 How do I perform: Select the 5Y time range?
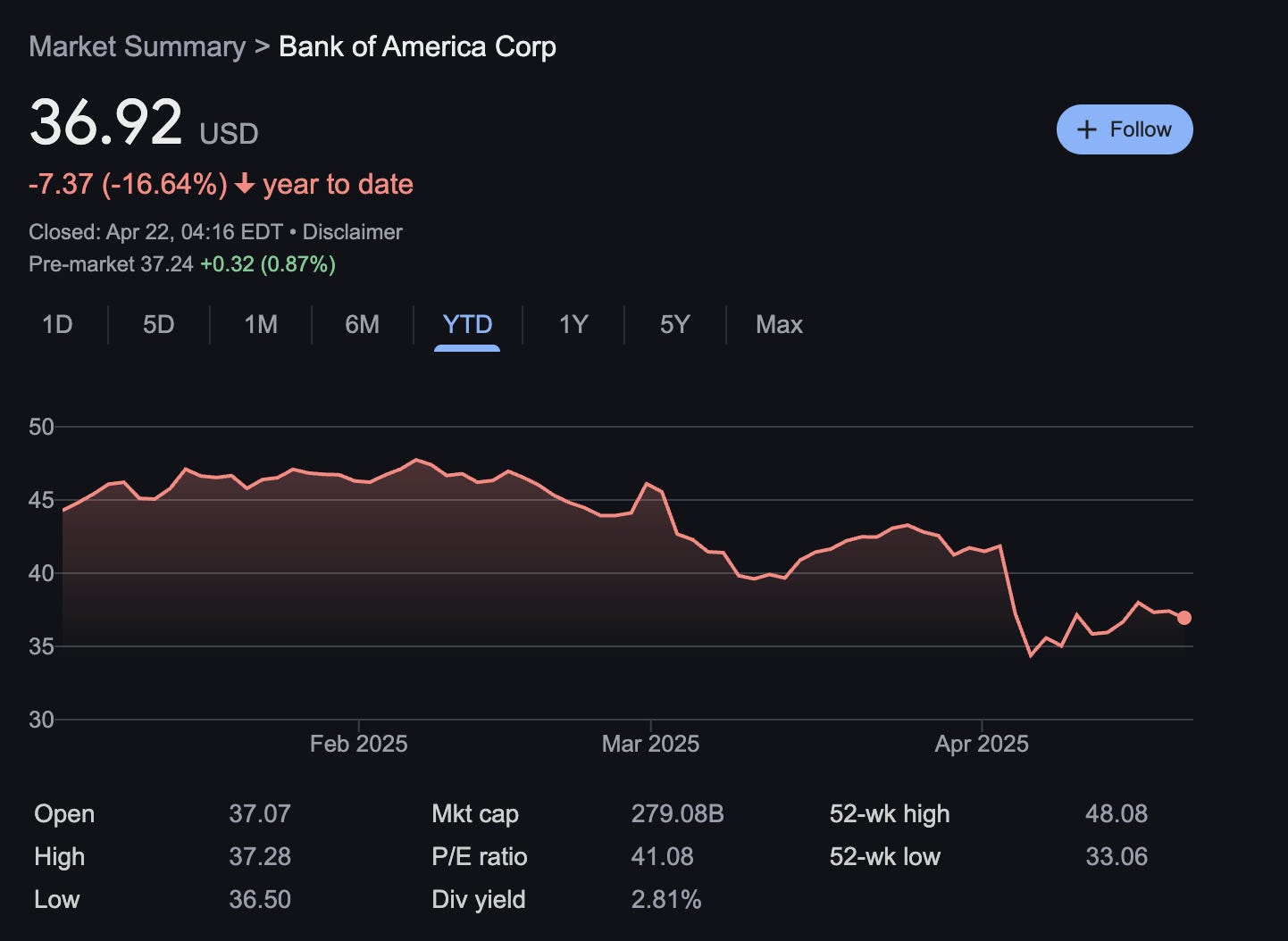click(674, 325)
